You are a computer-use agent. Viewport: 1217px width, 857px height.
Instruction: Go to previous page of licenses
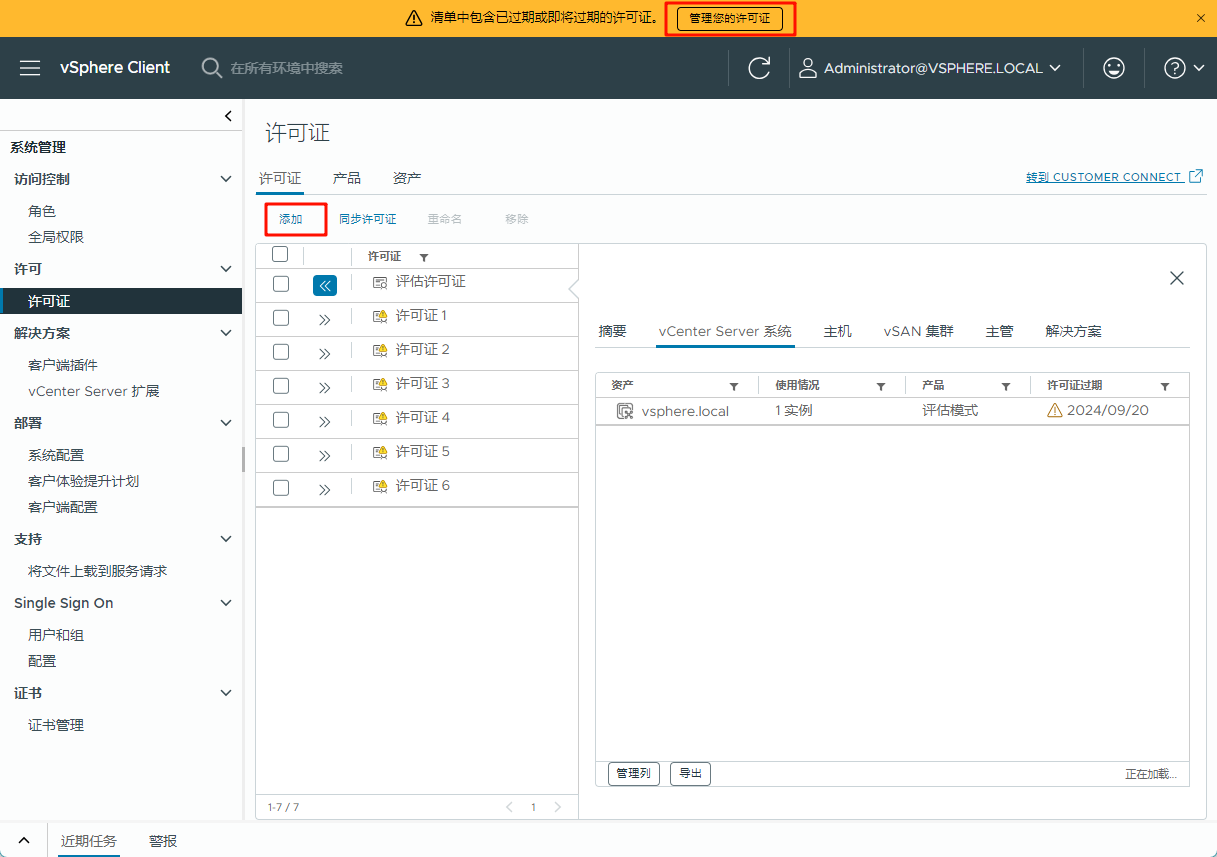tap(509, 807)
